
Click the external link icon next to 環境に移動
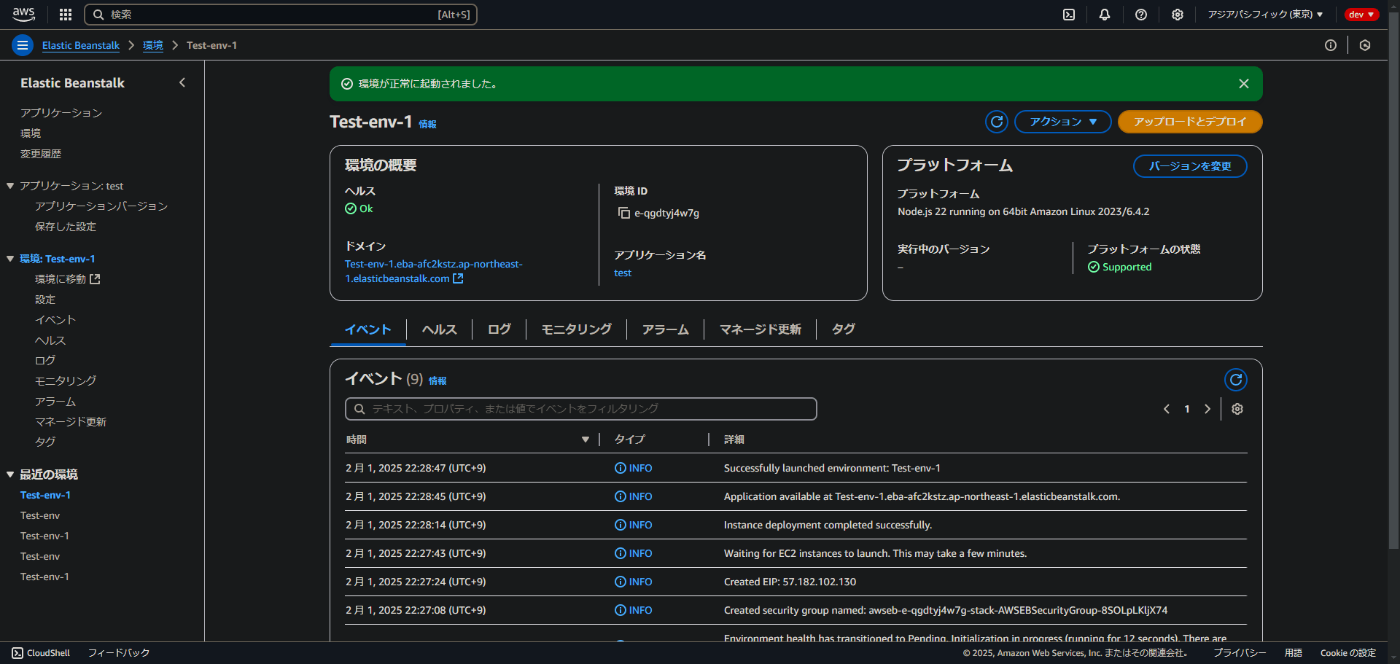pyautogui.click(x=95, y=279)
